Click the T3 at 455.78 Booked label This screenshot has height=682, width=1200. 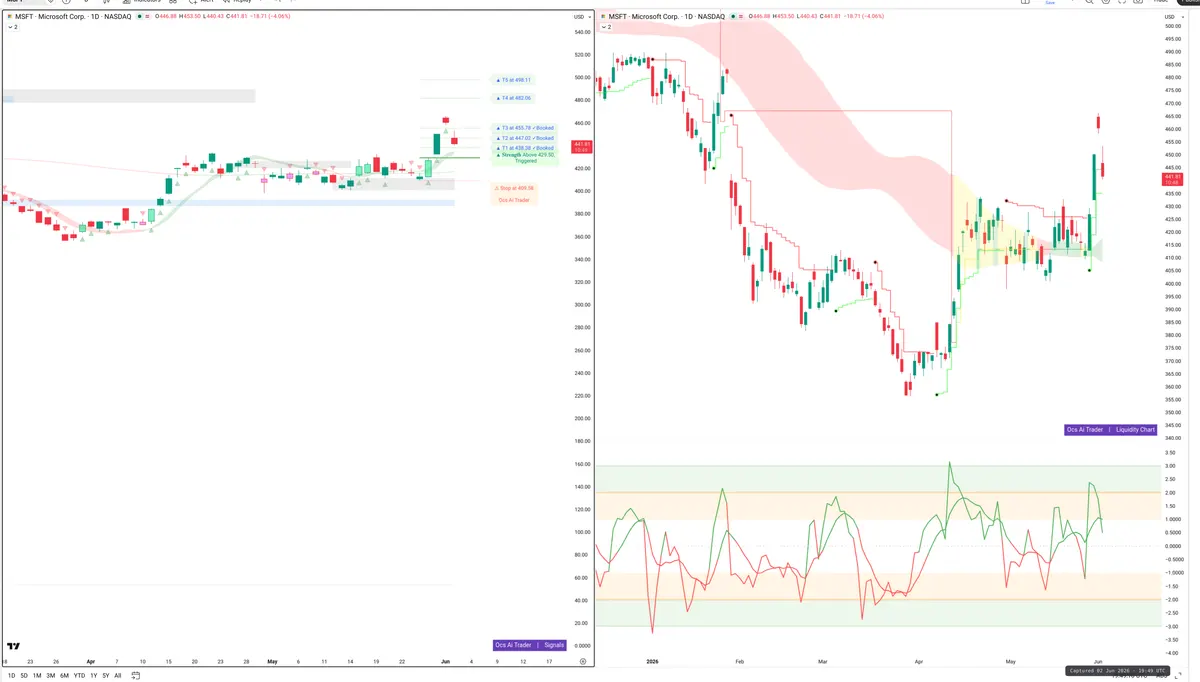(x=524, y=128)
